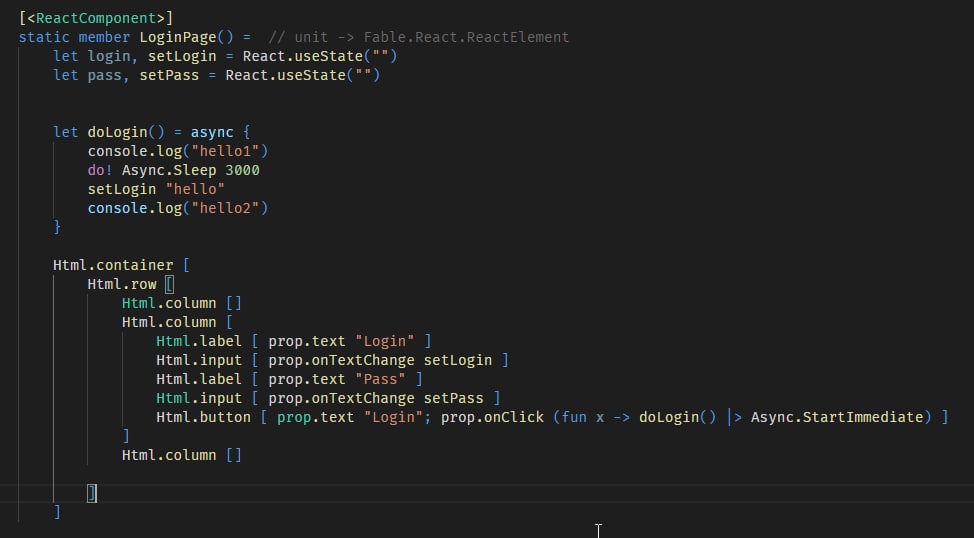Click the 'static' keyword
Viewport: 974px width, 538px height.
[x=44, y=37]
